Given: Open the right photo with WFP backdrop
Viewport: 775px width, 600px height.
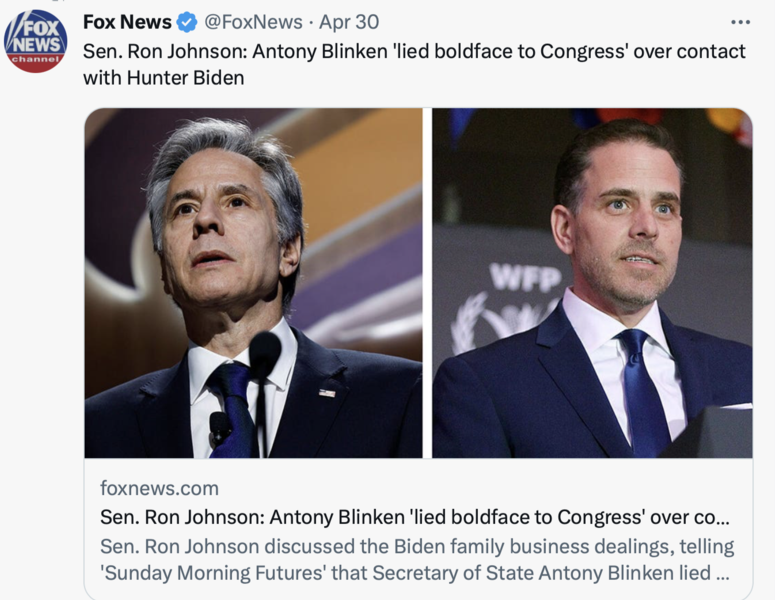Looking at the screenshot, I should [592, 283].
